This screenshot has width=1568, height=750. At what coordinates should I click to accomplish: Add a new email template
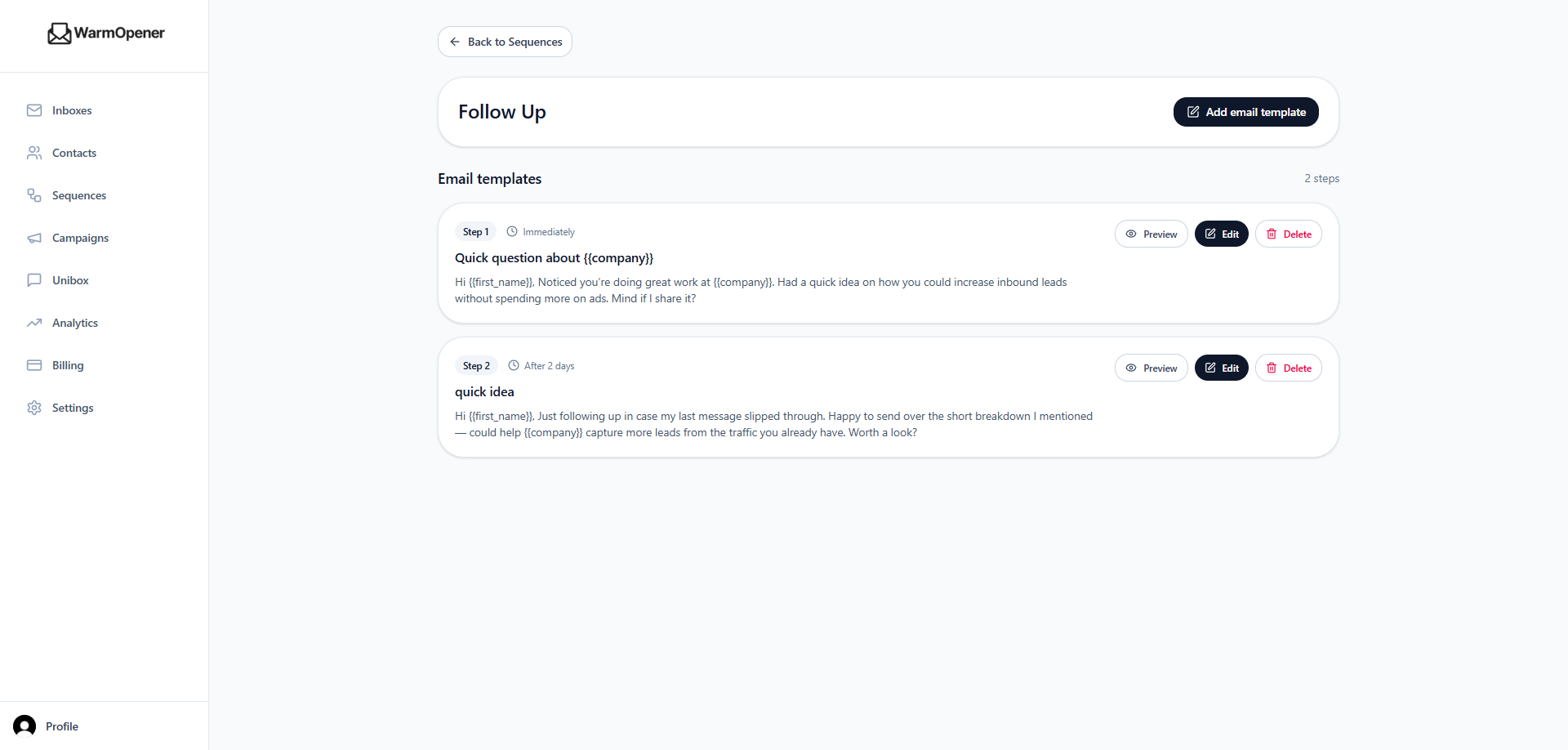point(1245,111)
